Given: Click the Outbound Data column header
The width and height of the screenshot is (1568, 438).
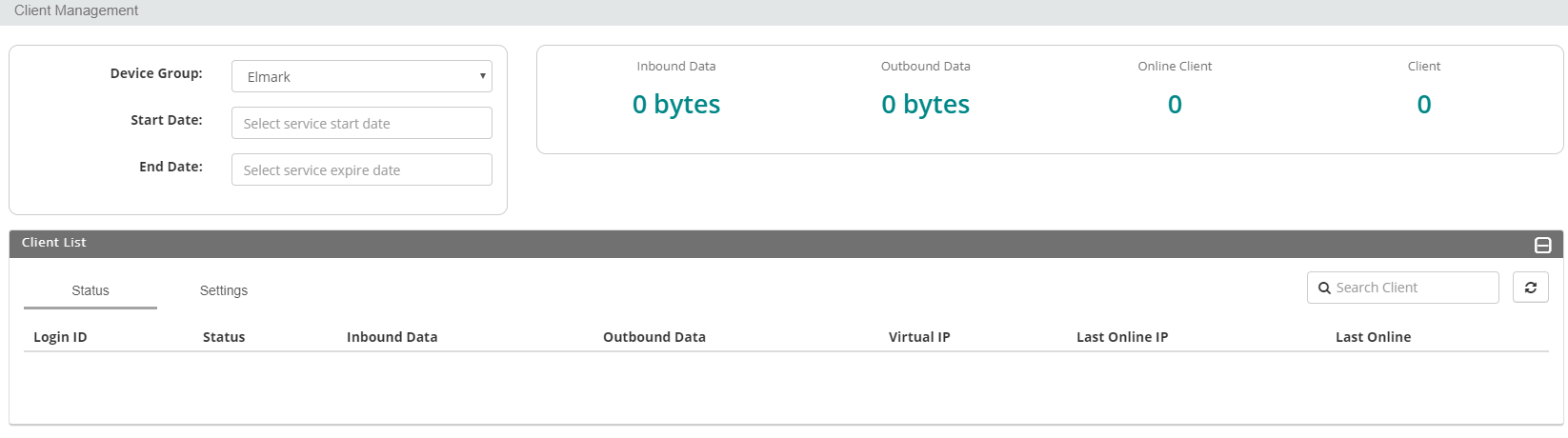Looking at the screenshot, I should (653, 337).
